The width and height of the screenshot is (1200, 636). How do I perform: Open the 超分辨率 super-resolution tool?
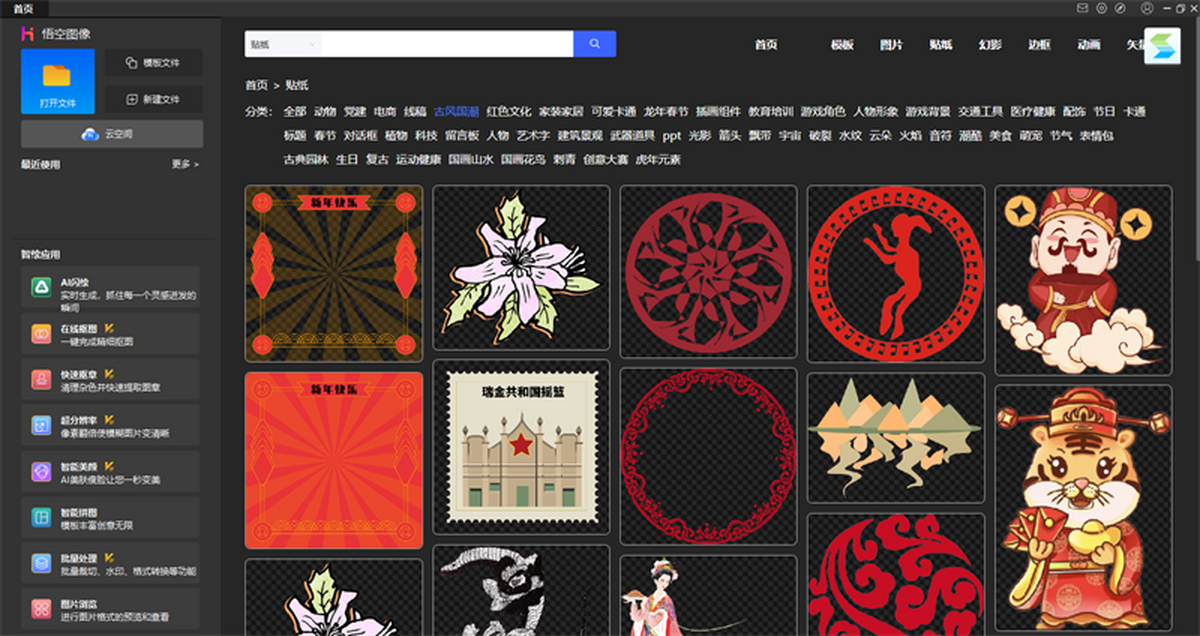110,426
